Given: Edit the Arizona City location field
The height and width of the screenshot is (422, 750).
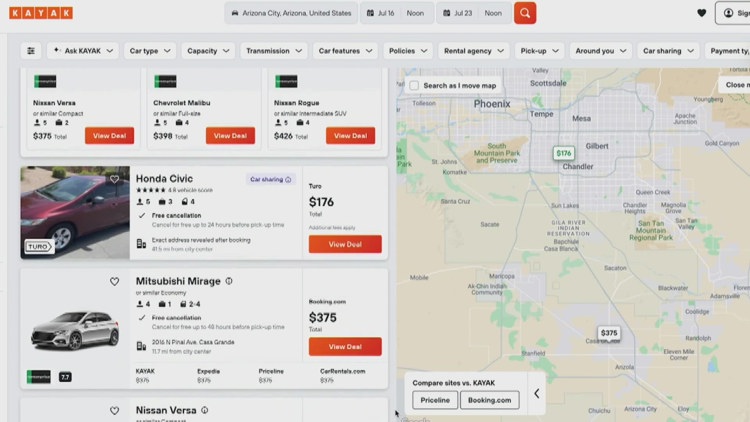Looking at the screenshot, I should pyautogui.click(x=291, y=13).
